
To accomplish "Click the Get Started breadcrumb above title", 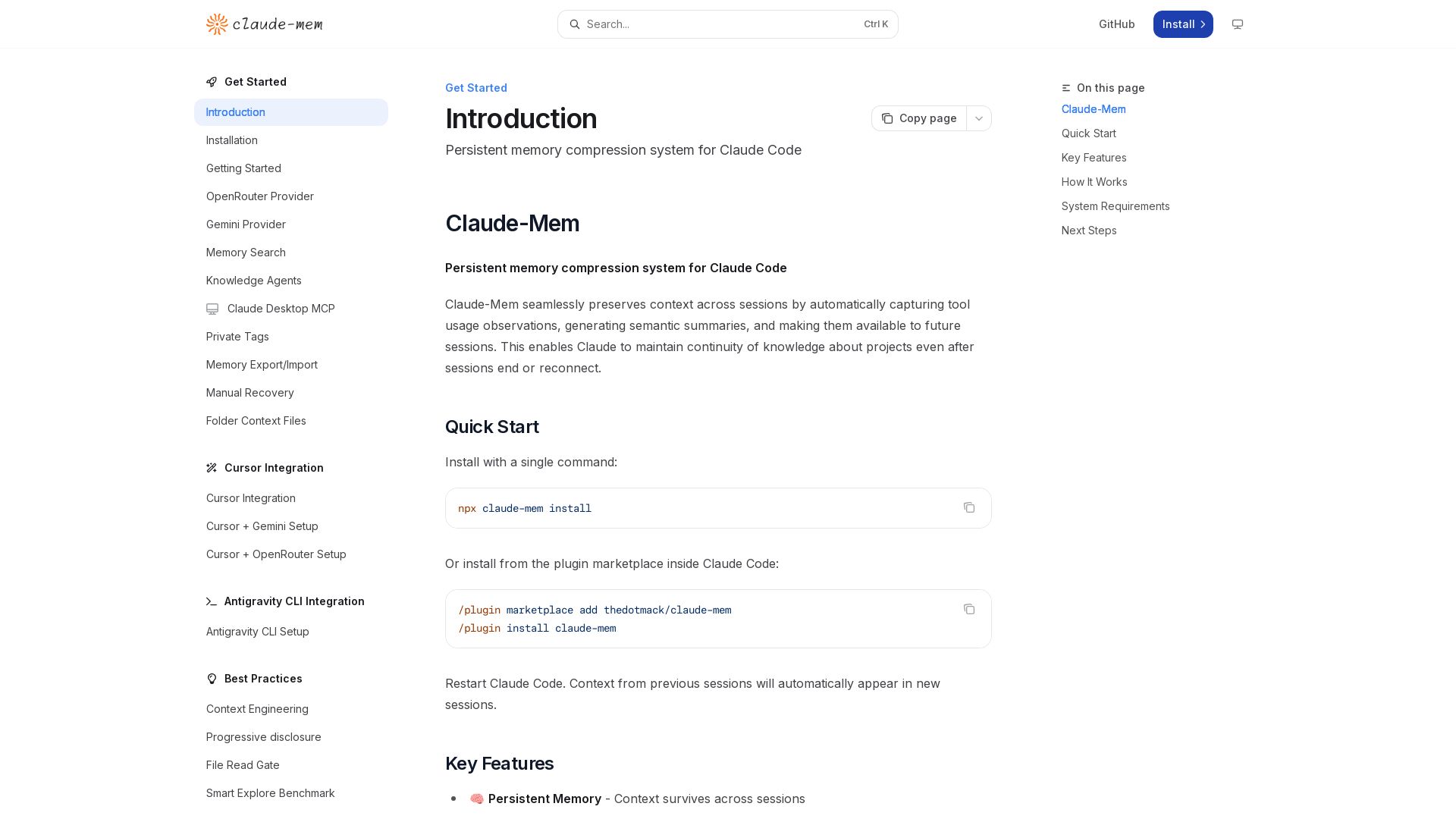I will tap(476, 88).
